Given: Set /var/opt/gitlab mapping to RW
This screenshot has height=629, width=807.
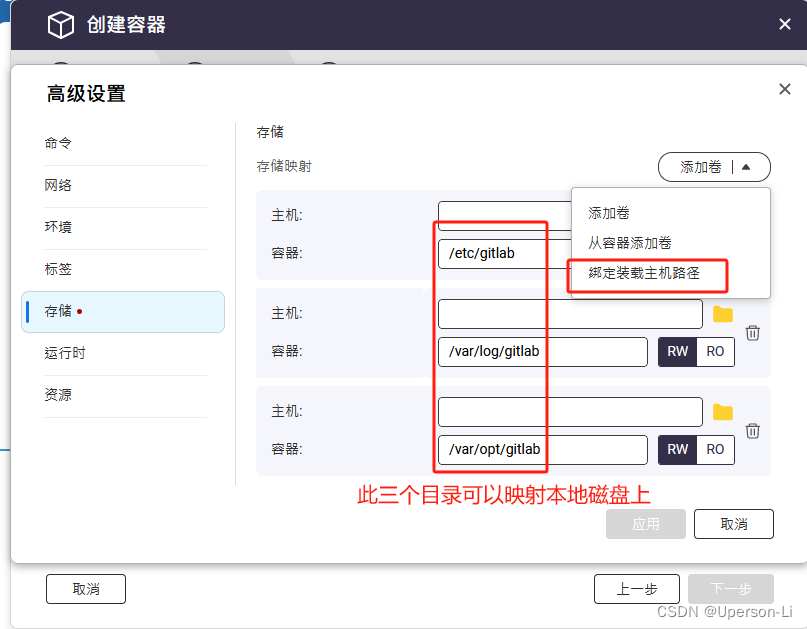Looking at the screenshot, I should click(x=677, y=449).
